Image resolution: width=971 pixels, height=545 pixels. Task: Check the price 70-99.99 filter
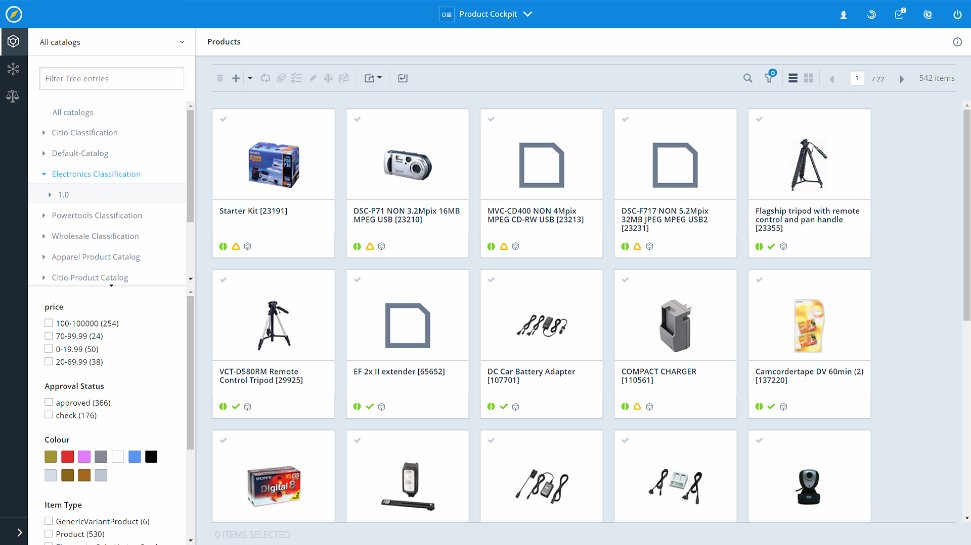pyautogui.click(x=48, y=336)
